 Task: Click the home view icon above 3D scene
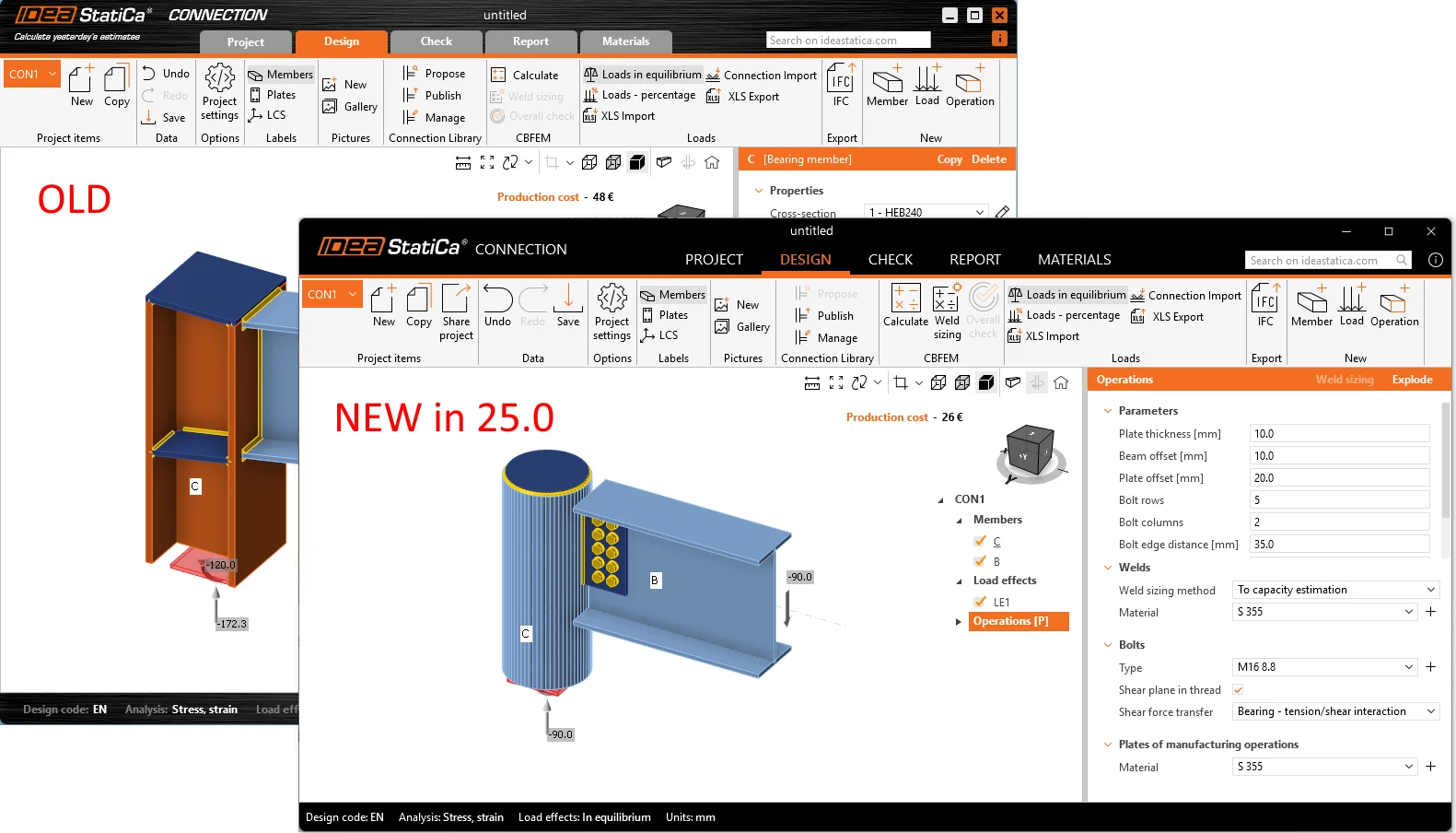pyautogui.click(x=1061, y=382)
